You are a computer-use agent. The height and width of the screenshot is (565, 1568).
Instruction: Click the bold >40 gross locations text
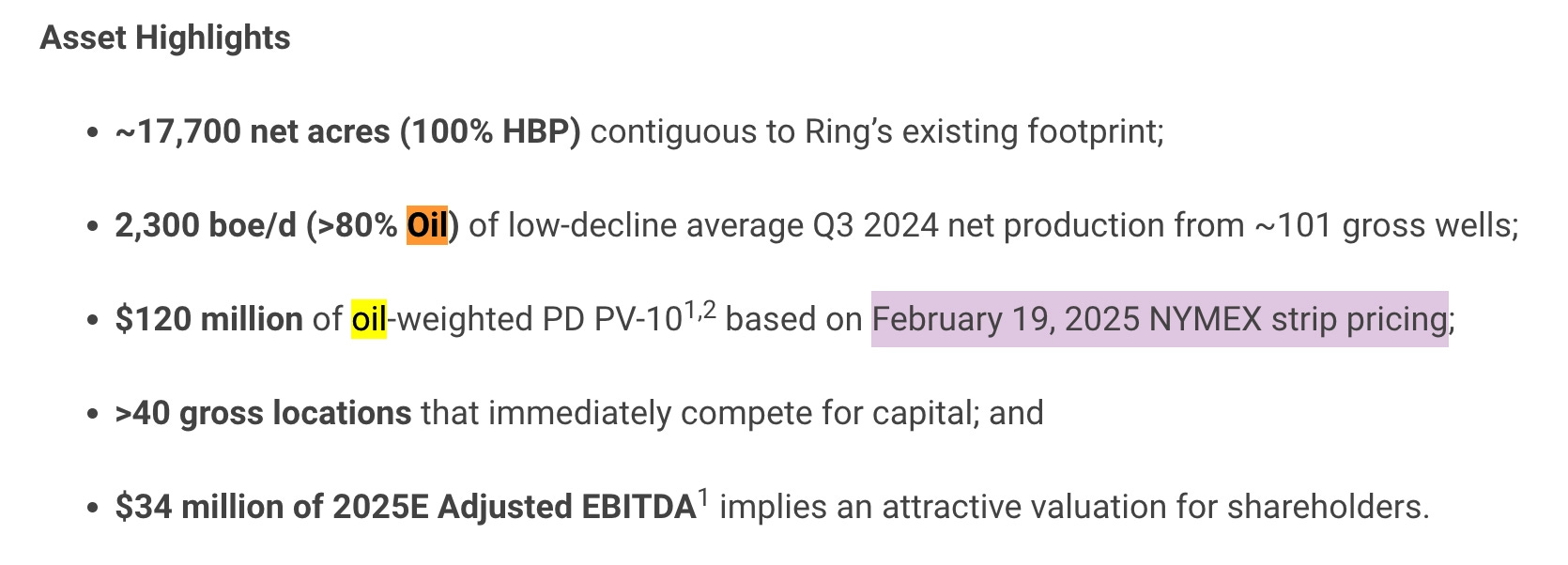pyautogui.click(x=263, y=413)
